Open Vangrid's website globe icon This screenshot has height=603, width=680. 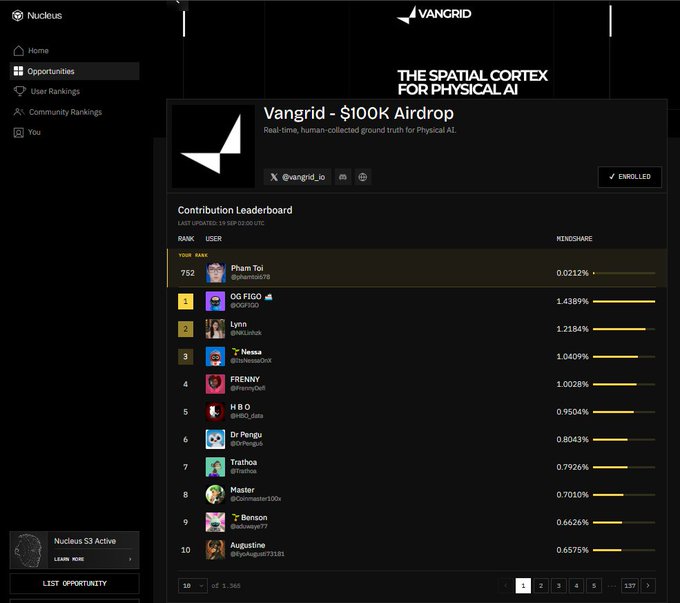tap(363, 177)
